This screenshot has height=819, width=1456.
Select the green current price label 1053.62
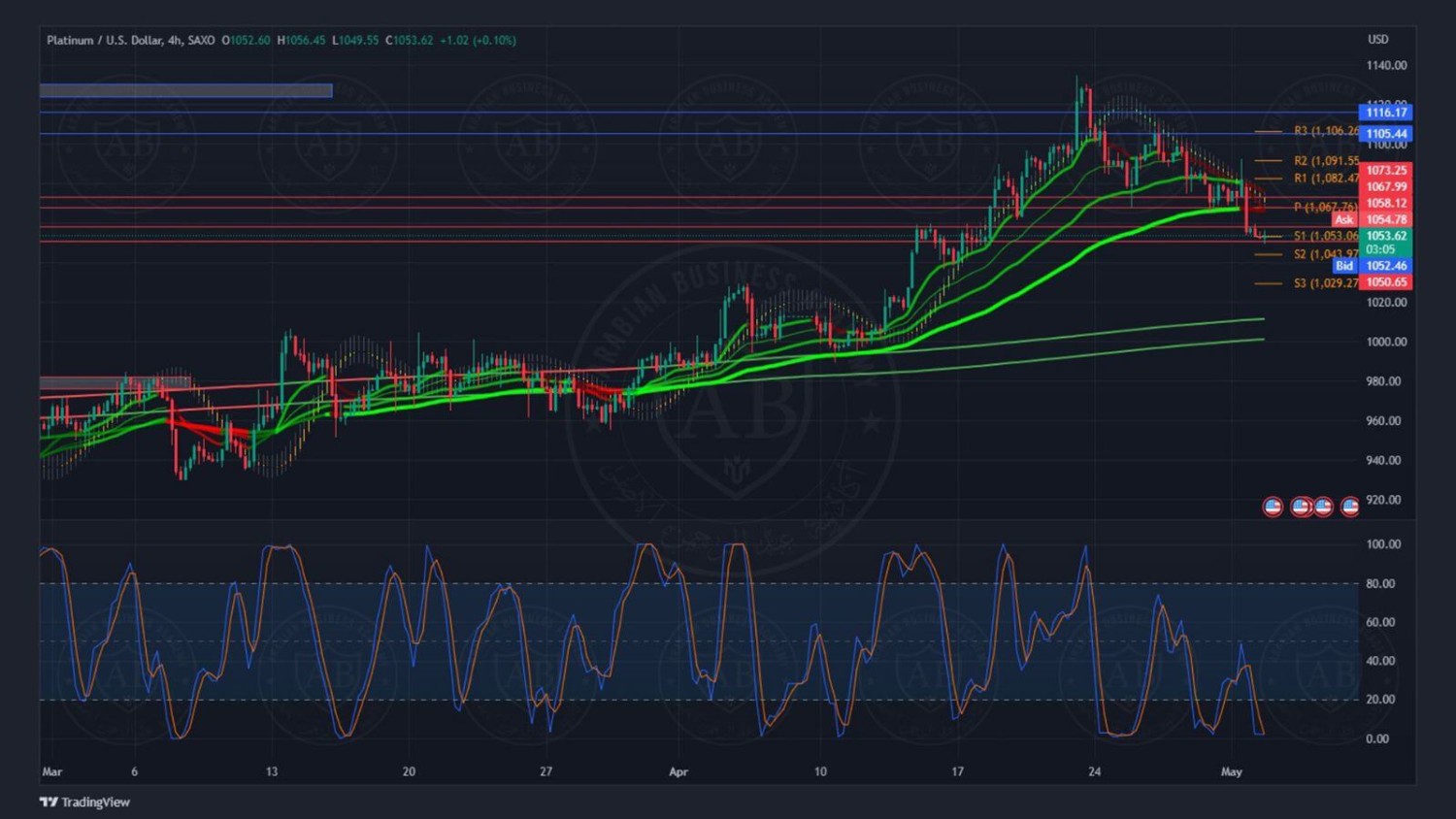click(x=1385, y=236)
